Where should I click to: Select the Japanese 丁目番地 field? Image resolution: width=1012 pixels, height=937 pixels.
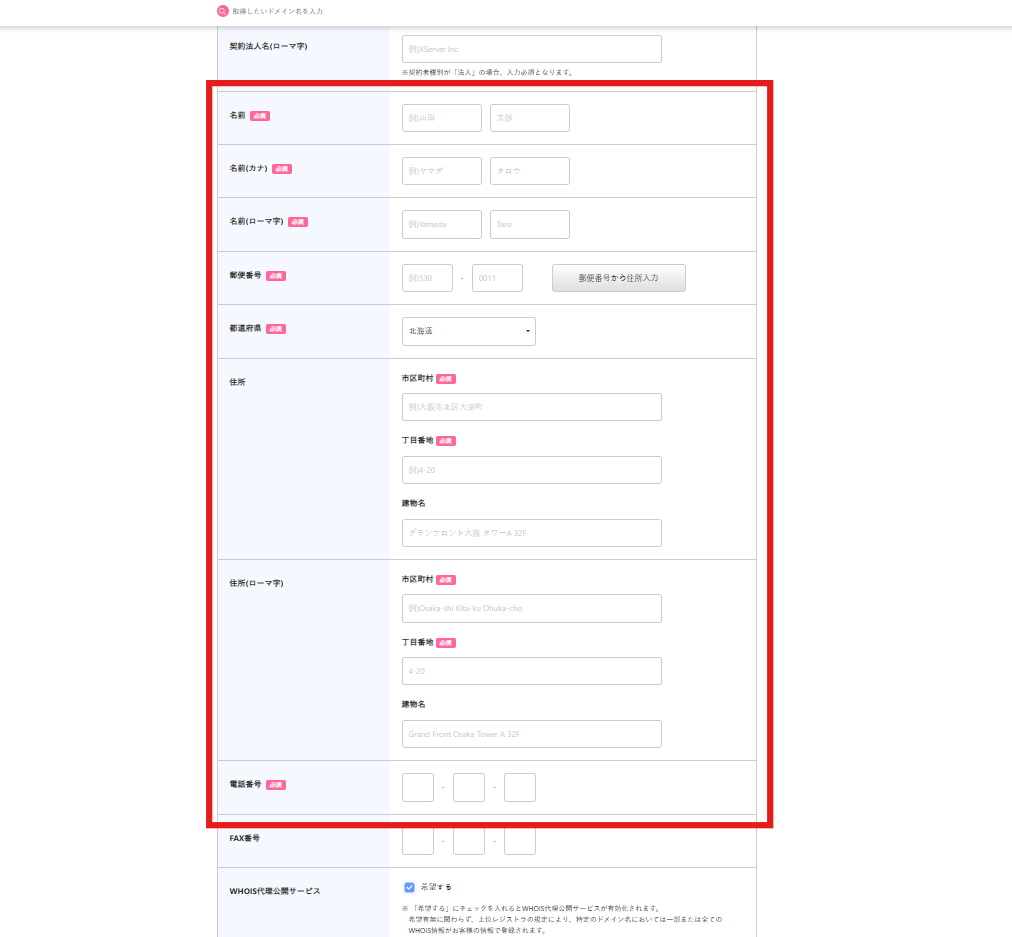pyautogui.click(x=531, y=470)
